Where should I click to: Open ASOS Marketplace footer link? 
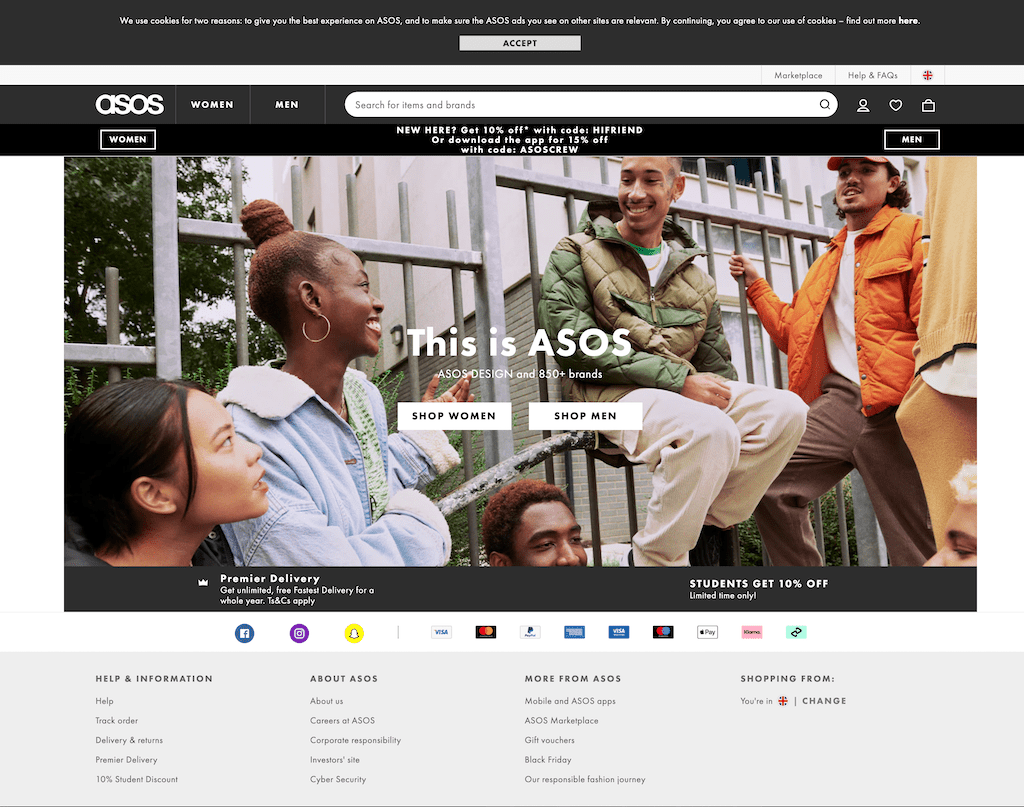coord(562,720)
